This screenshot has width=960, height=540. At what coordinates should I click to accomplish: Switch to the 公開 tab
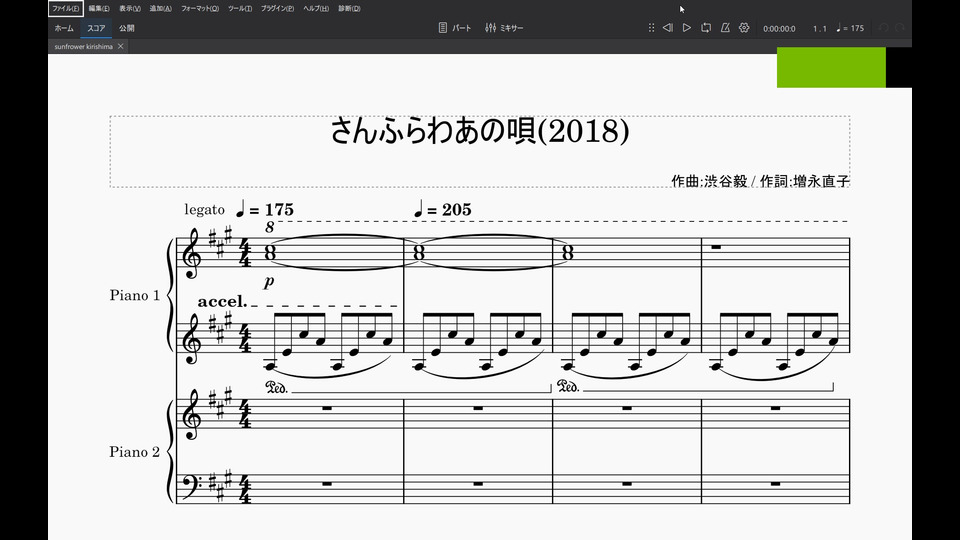(127, 28)
